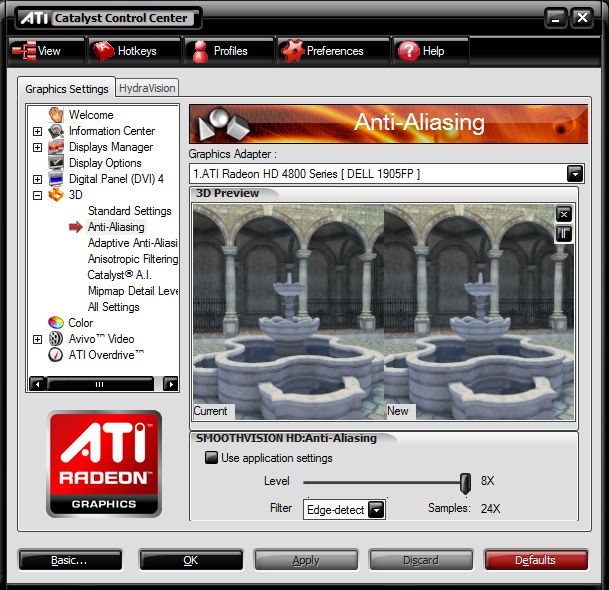
Task: Open the Hotkeys menu
Action: (x=134, y=51)
